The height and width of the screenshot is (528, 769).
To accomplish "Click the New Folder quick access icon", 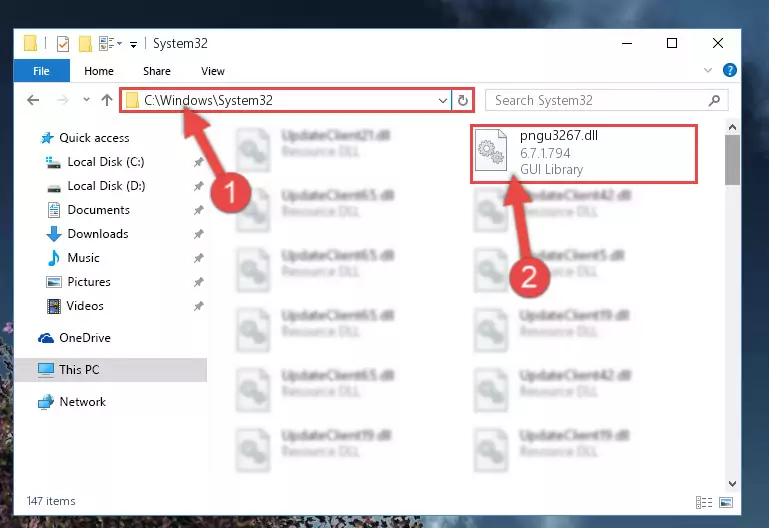I will pyautogui.click(x=85, y=44).
